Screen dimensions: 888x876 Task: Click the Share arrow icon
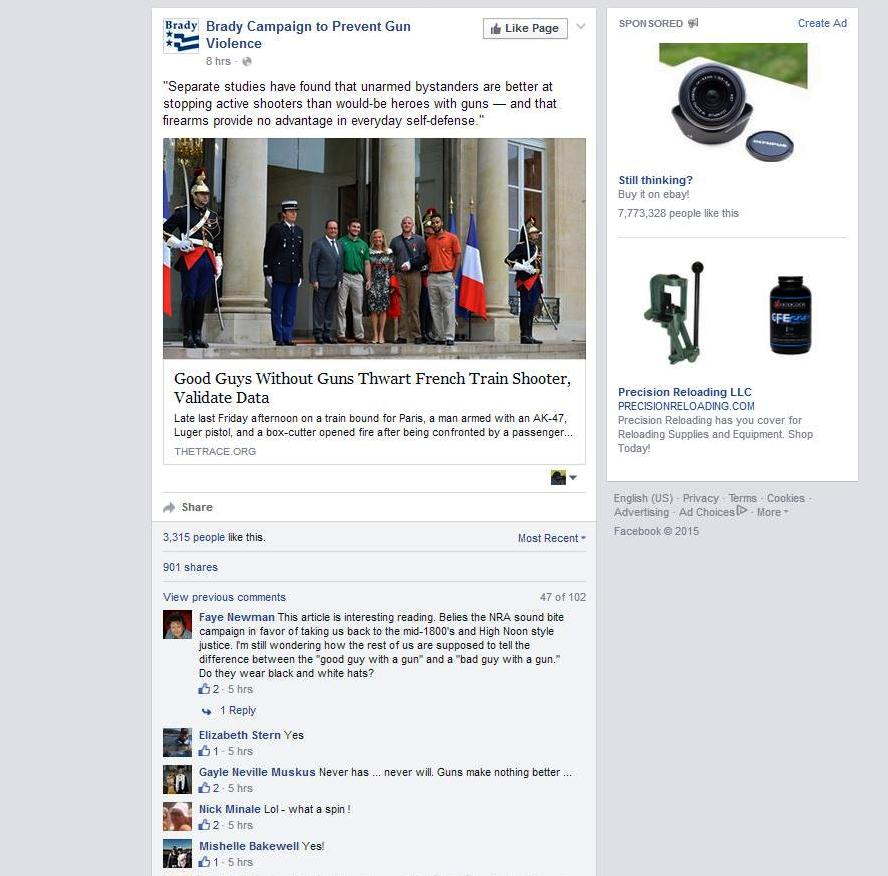[x=169, y=507]
